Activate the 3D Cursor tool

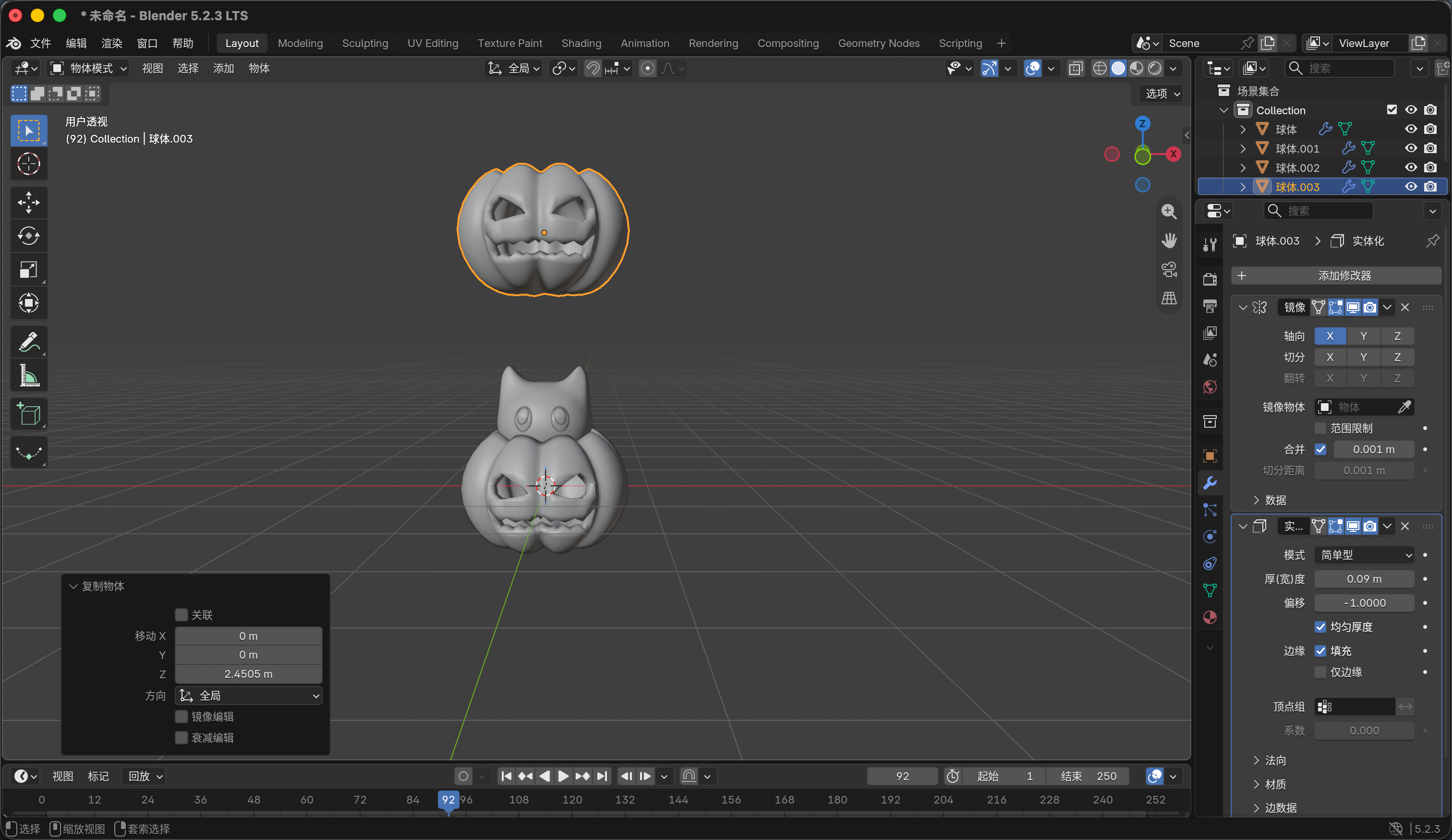[x=29, y=164]
